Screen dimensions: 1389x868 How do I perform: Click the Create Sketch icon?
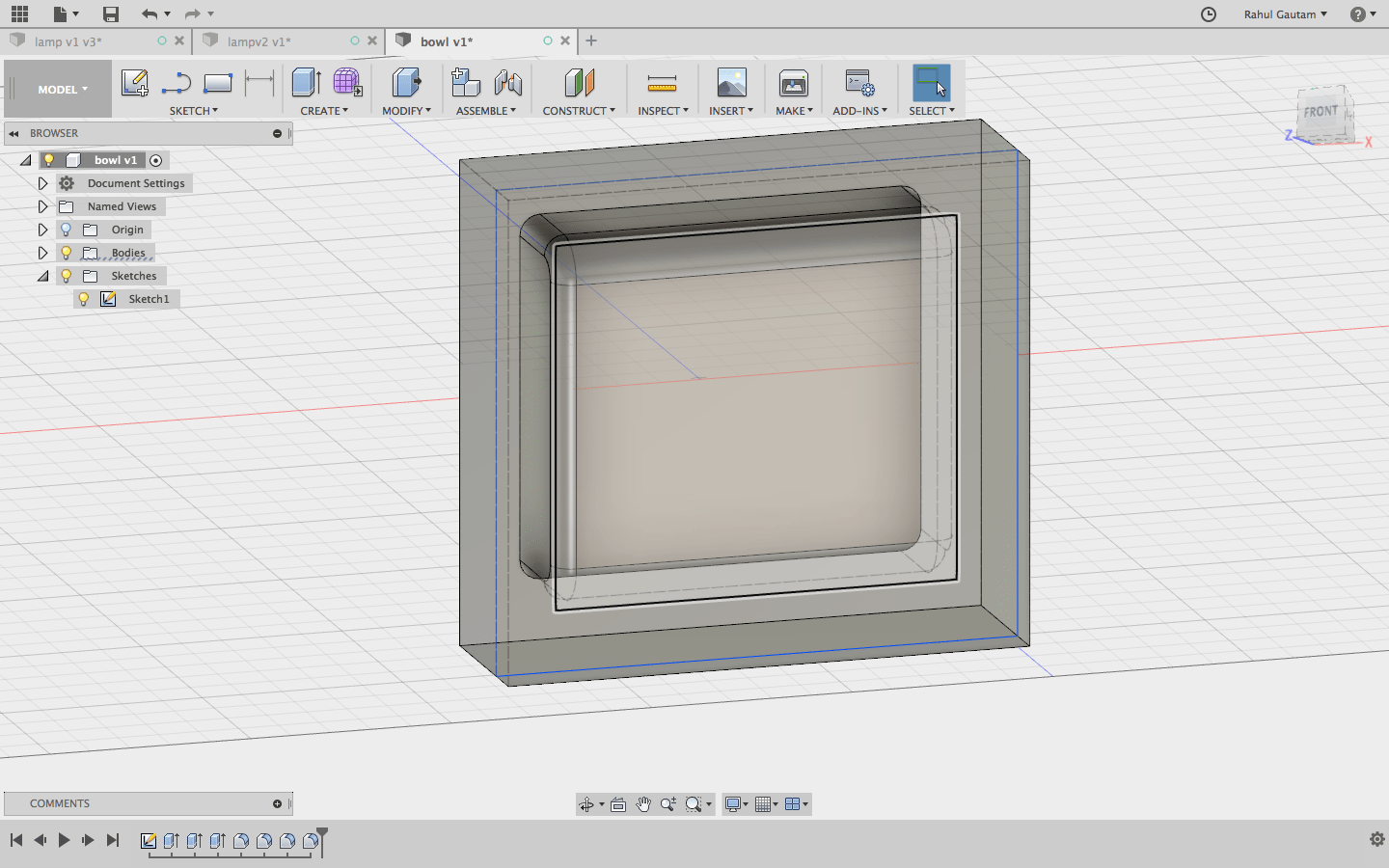pyautogui.click(x=135, y=83)
